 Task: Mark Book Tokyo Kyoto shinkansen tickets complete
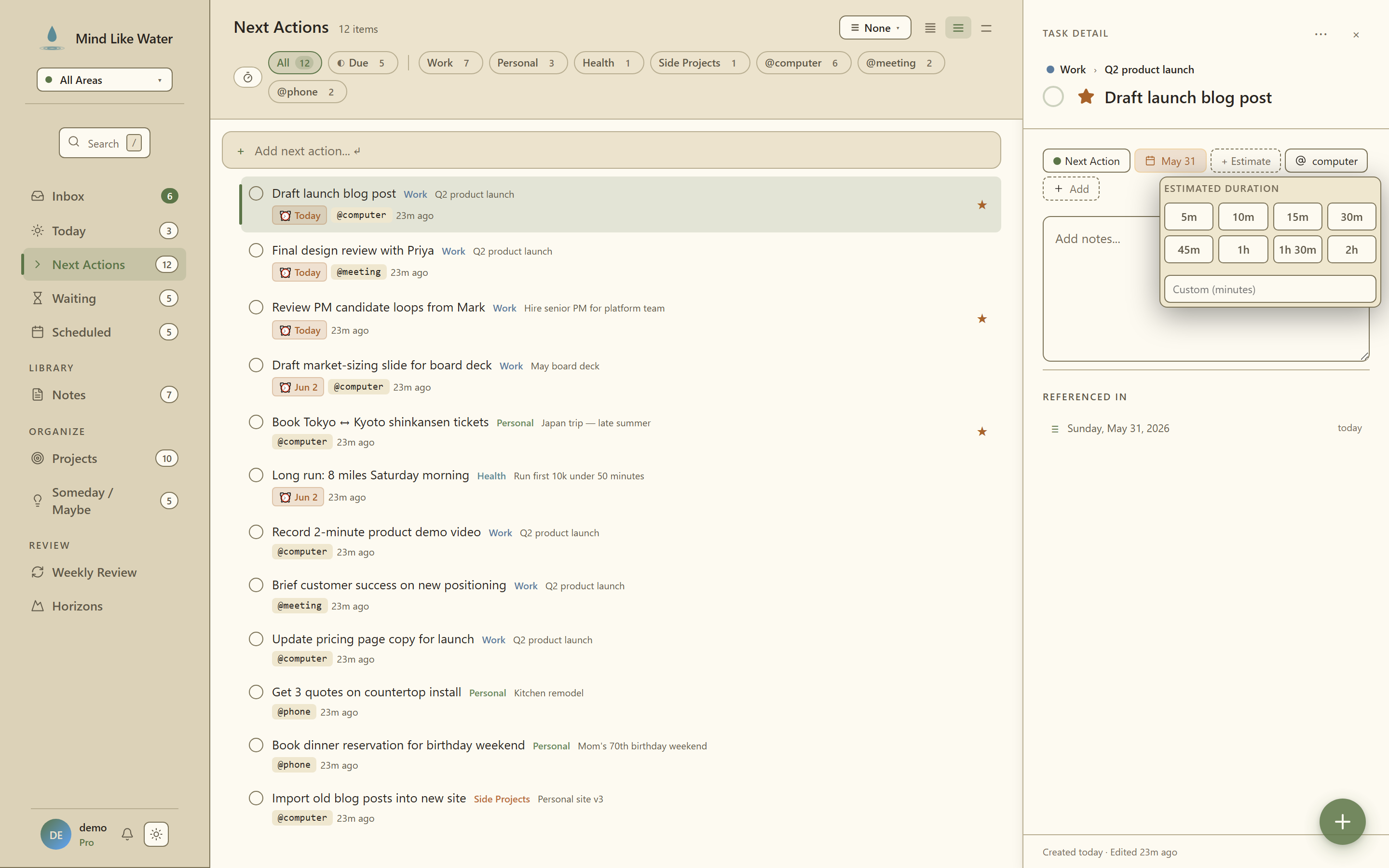[x=256, y=422]
